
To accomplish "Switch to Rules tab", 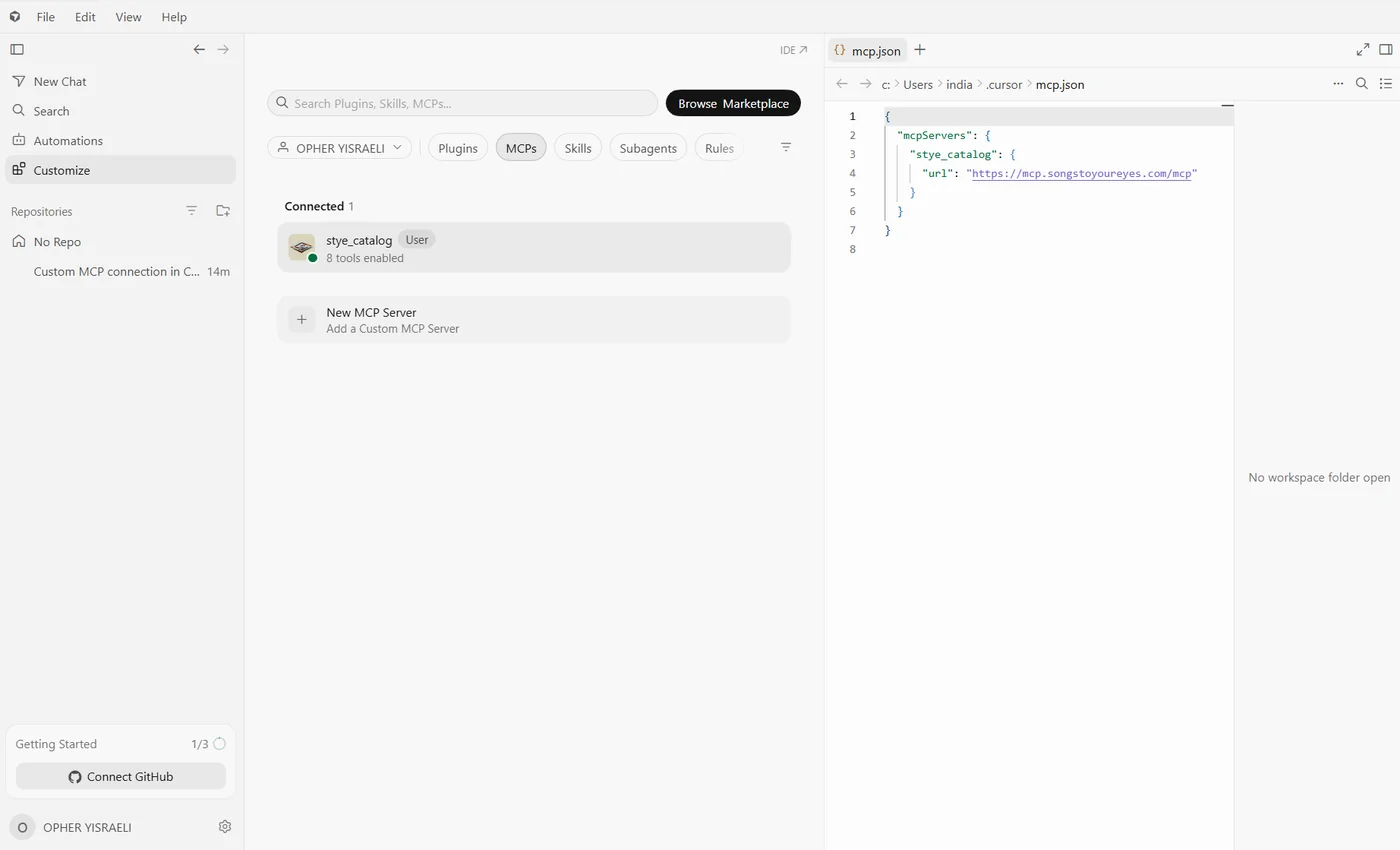I will [x=719, y=148].
